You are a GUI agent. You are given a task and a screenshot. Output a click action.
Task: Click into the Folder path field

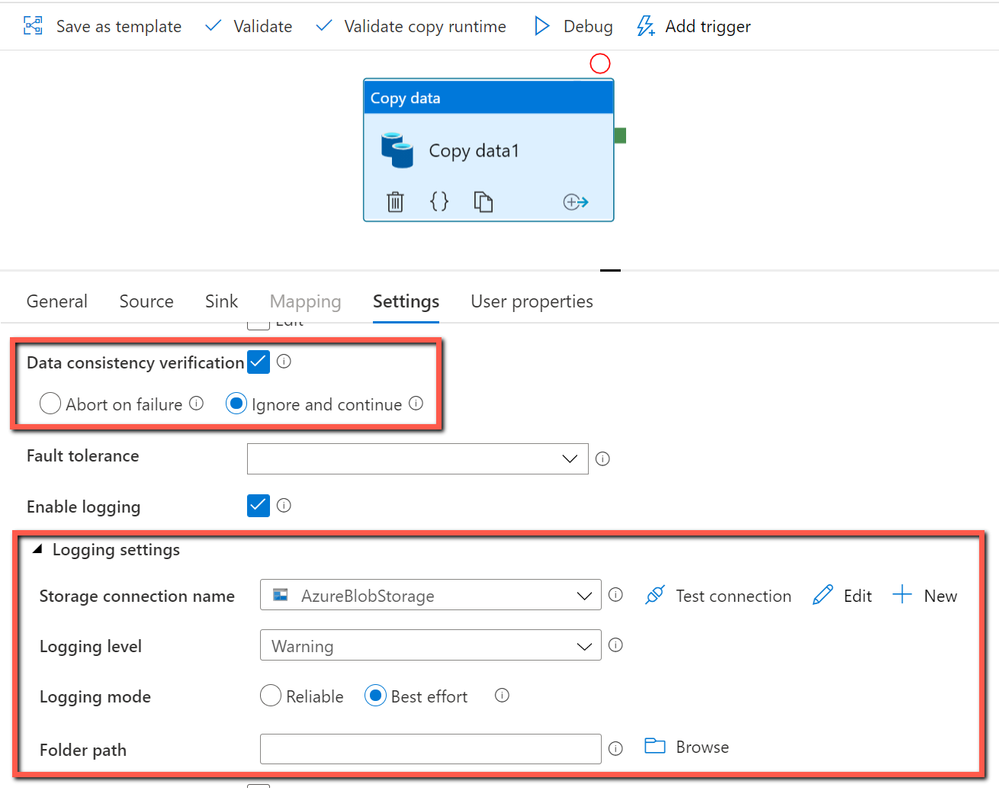tap(431, 749)
